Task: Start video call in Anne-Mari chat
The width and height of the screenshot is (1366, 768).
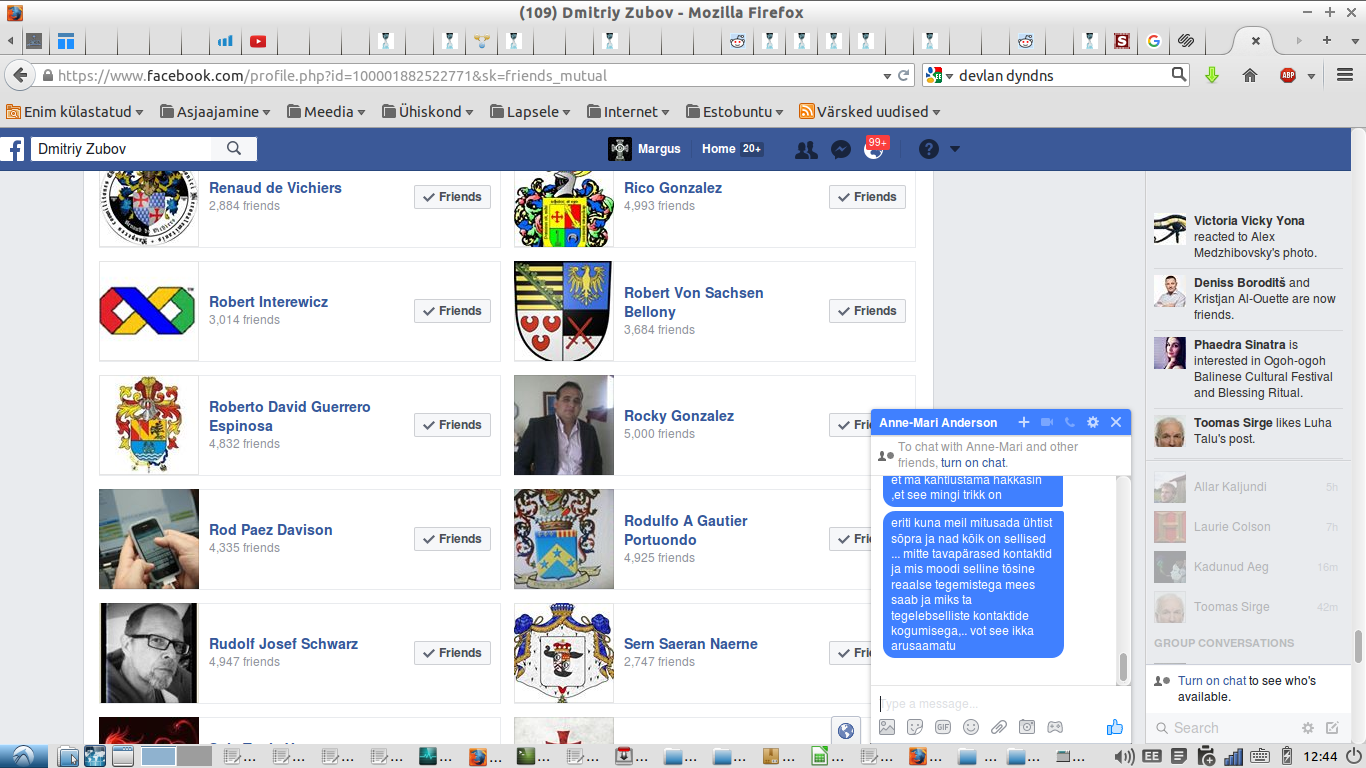Action: (x=1047, y=422)
